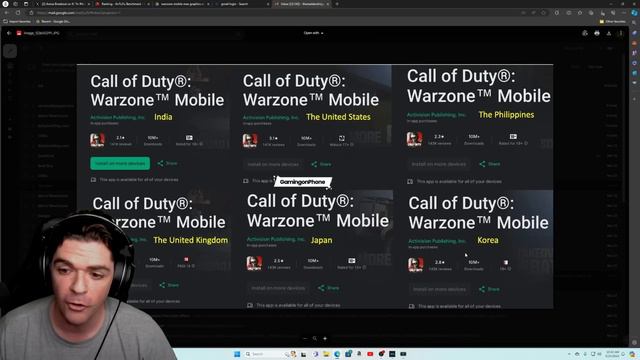Add the attachment to Drive
Image resolution: width=640 pixels, height=360 pixels.
point(585,33)
